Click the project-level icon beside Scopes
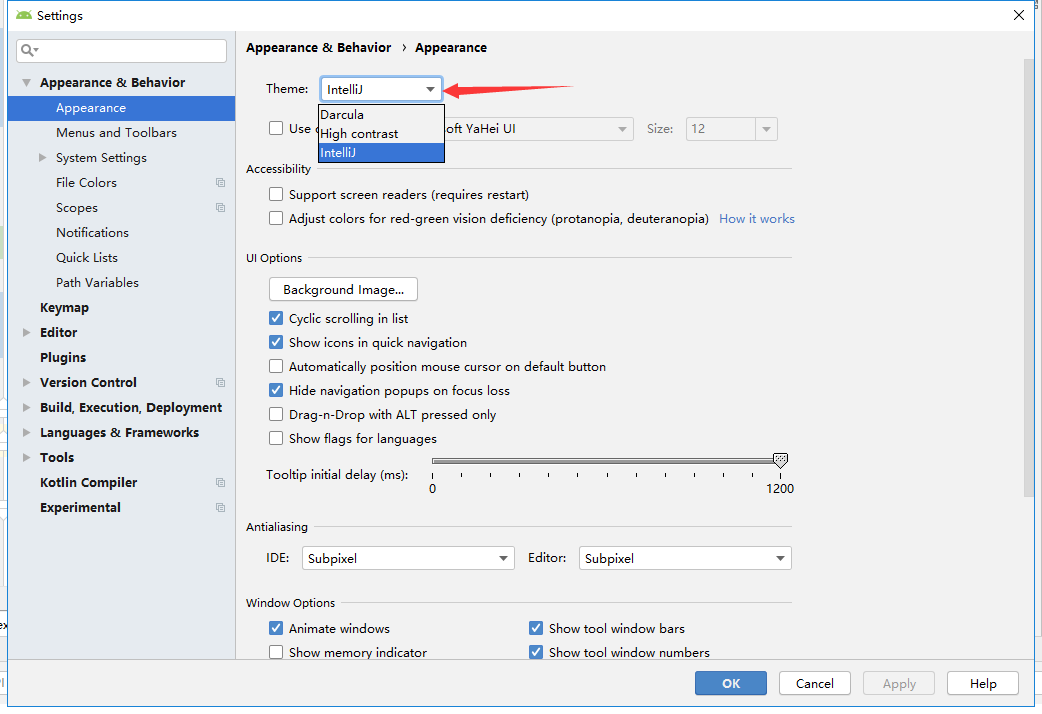The width and height of the screenshot is (1042, 714). click(220, 208)
